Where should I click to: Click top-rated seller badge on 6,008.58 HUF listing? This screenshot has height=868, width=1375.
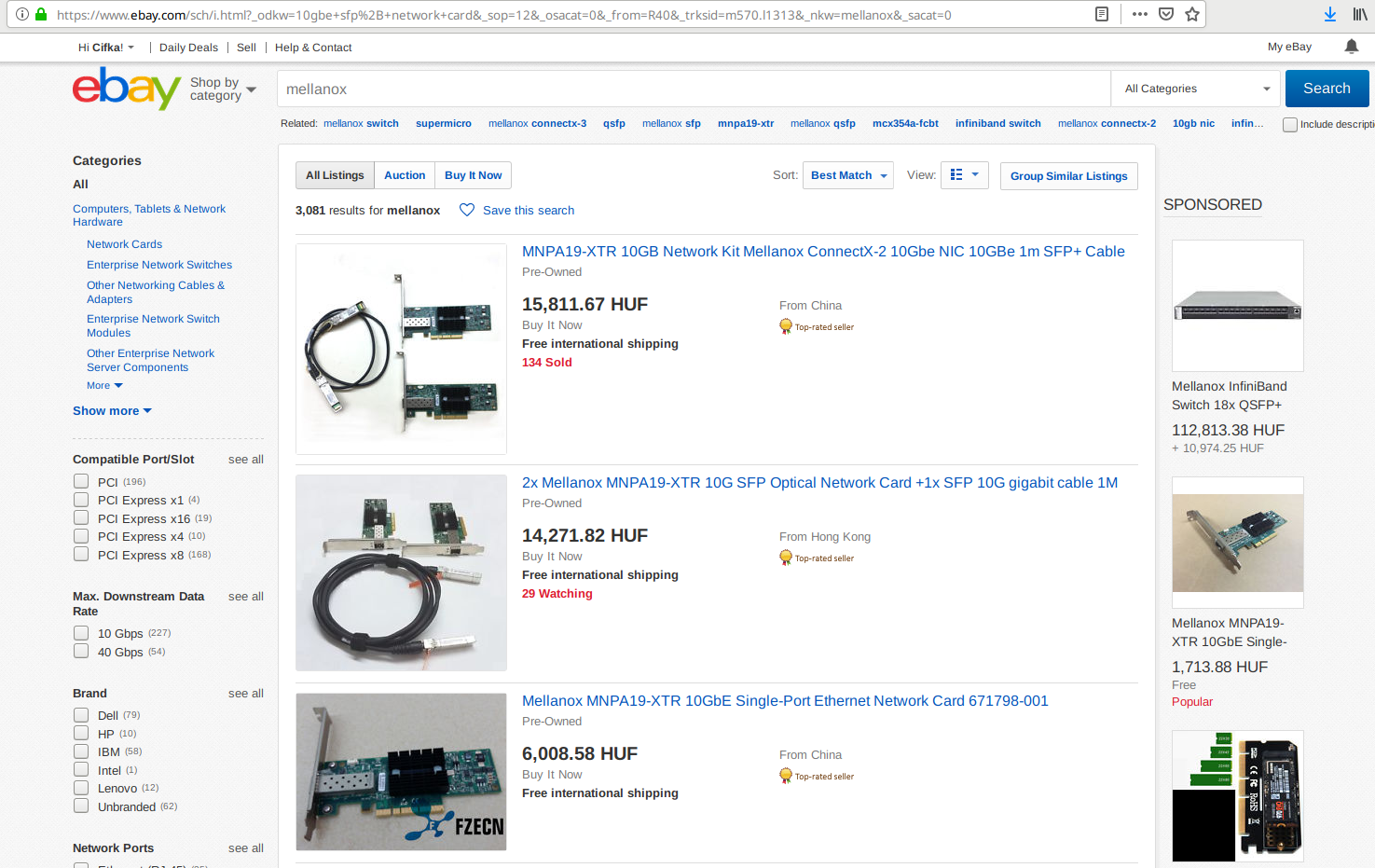coord(817,776)
